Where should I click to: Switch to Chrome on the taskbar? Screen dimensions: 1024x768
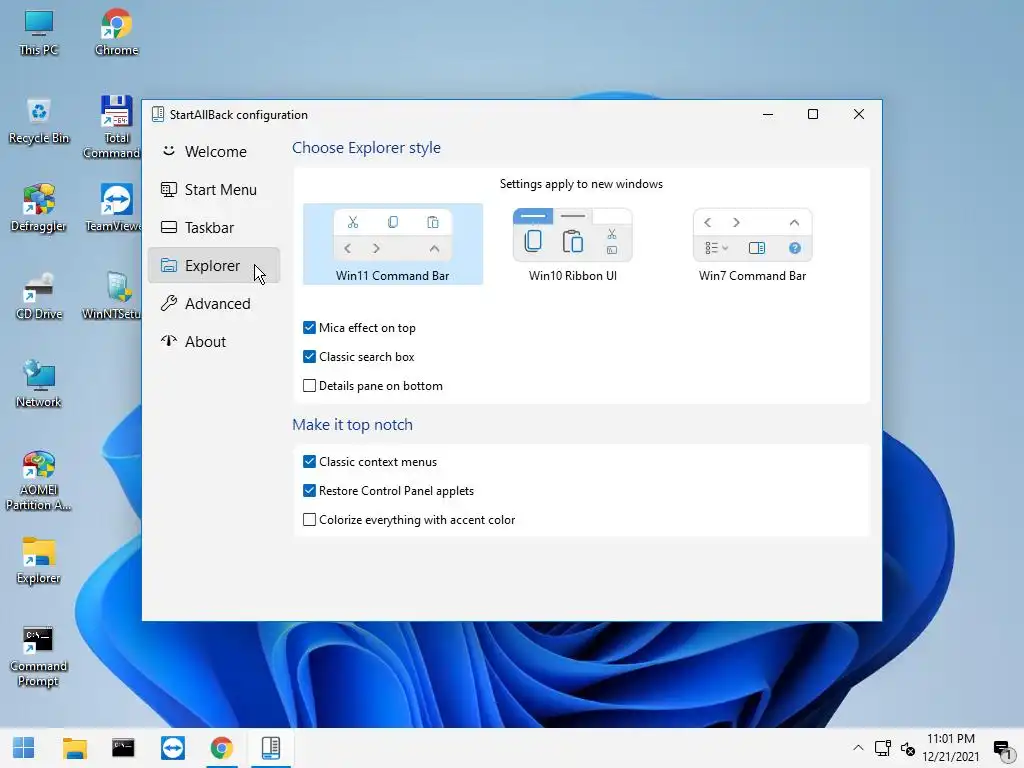coord(222,748)
